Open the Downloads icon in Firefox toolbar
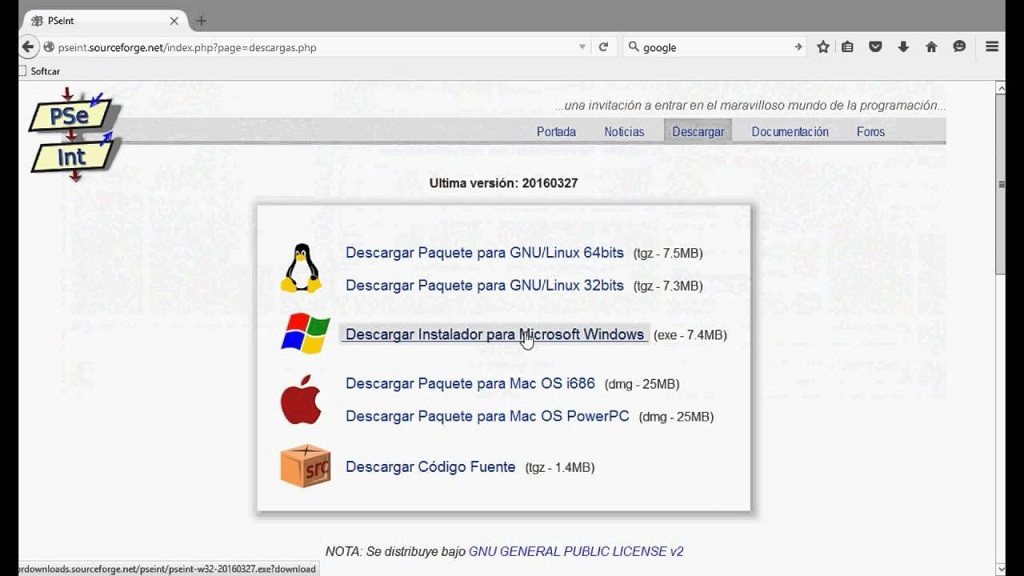 [x=905, y=46]
